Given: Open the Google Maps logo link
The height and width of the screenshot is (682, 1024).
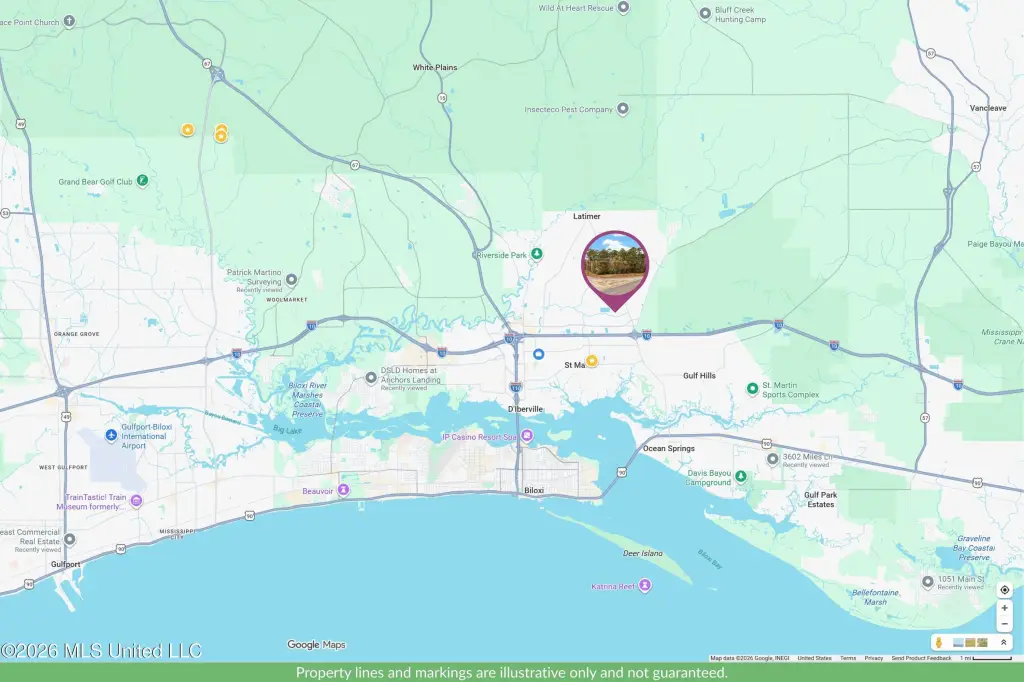Looking at the screenshot, I should [x=316, y=645].
